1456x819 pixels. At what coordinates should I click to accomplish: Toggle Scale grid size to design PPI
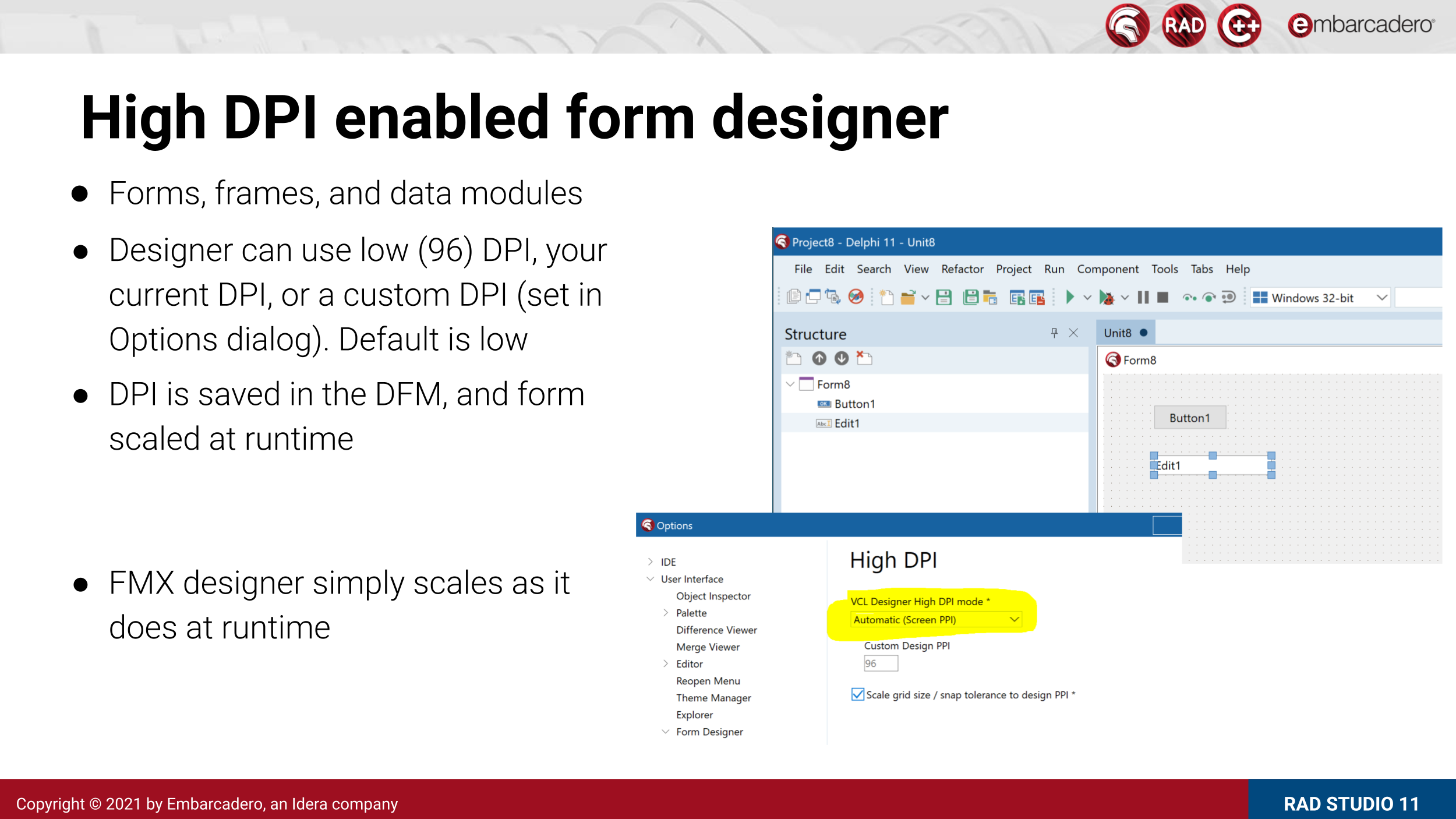click(857, 694)
